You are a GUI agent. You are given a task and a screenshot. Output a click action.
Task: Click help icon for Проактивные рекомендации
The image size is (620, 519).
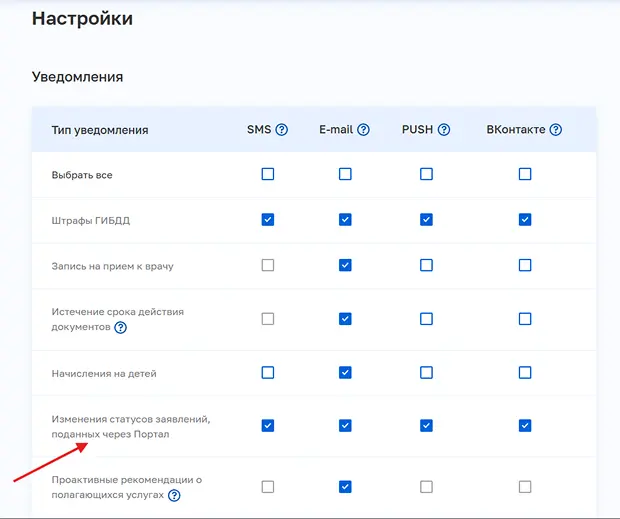coord(174,495)
